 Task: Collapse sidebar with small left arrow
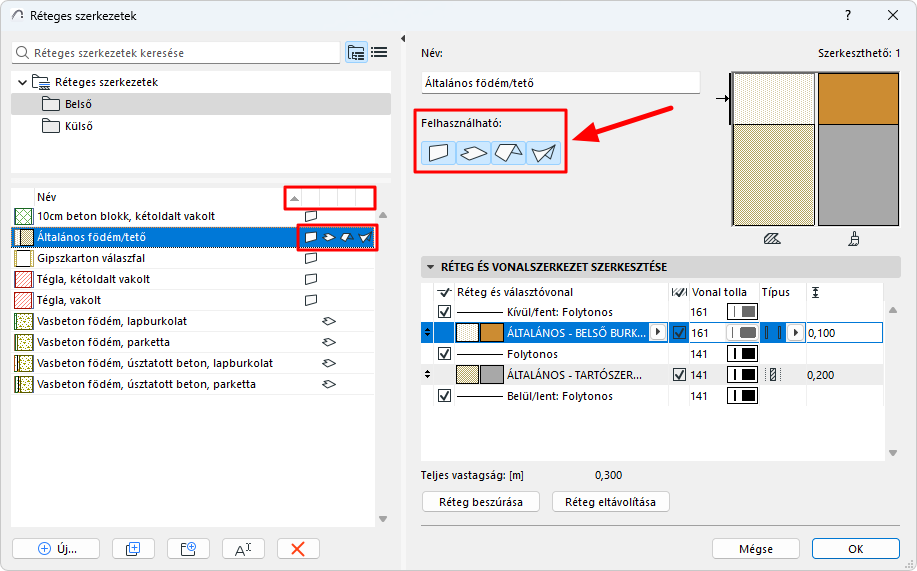[403, 39]
